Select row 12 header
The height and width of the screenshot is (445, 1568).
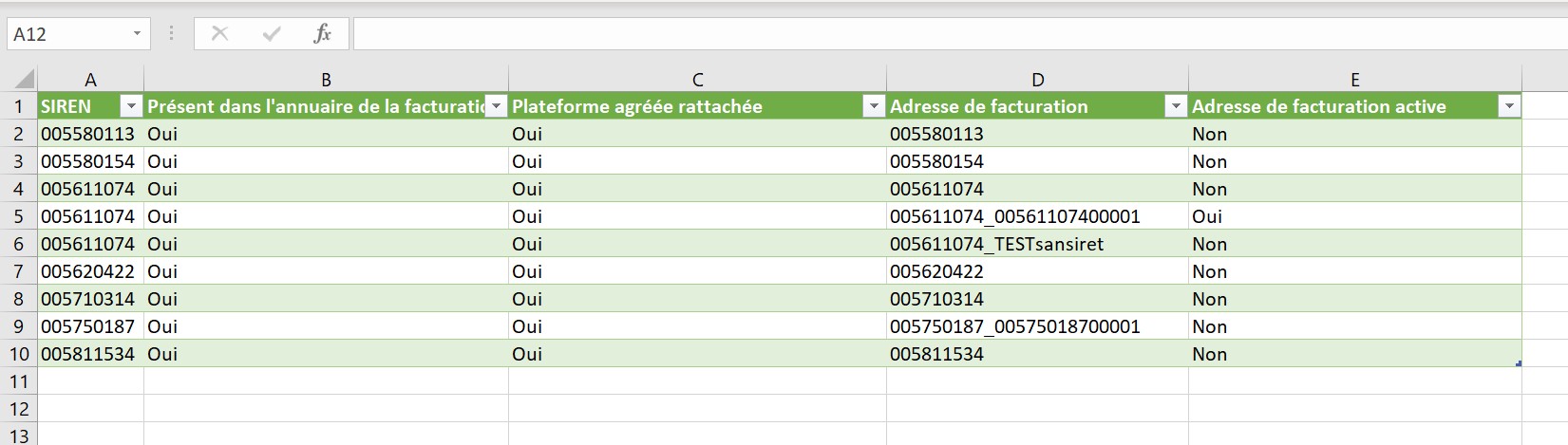(18, 409)
